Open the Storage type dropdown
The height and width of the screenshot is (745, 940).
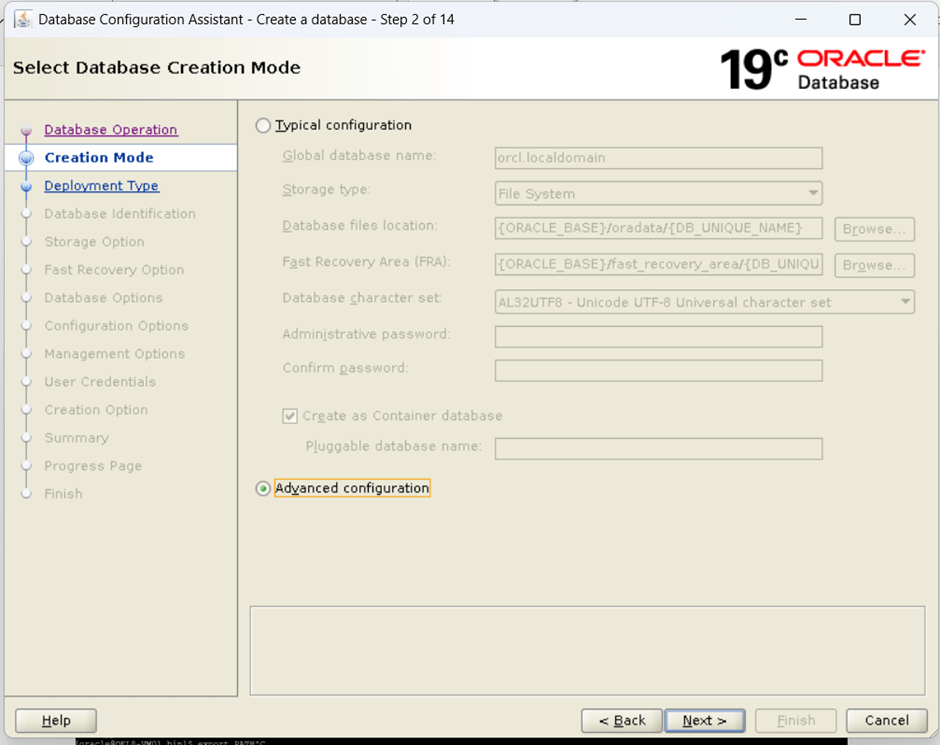pos(658,194)
